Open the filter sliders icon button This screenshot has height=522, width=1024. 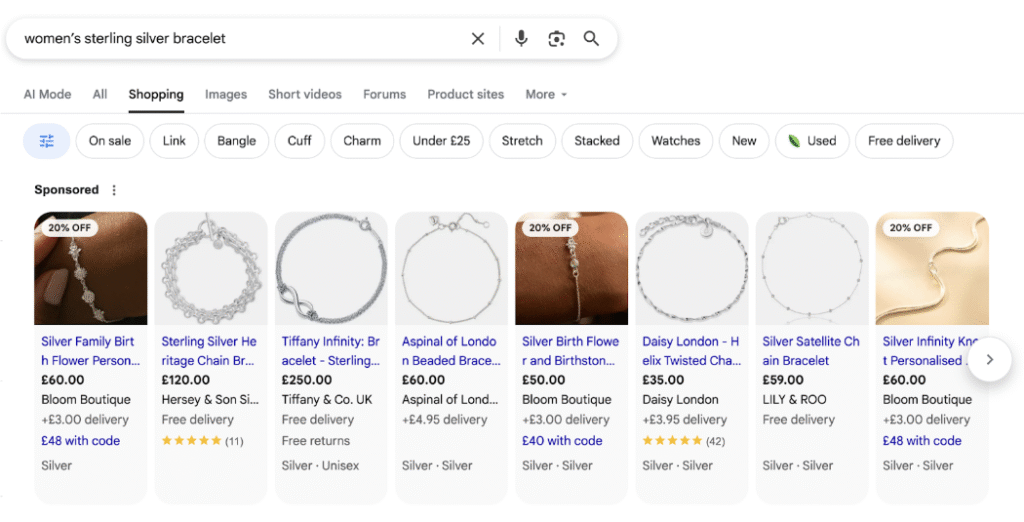46,141
